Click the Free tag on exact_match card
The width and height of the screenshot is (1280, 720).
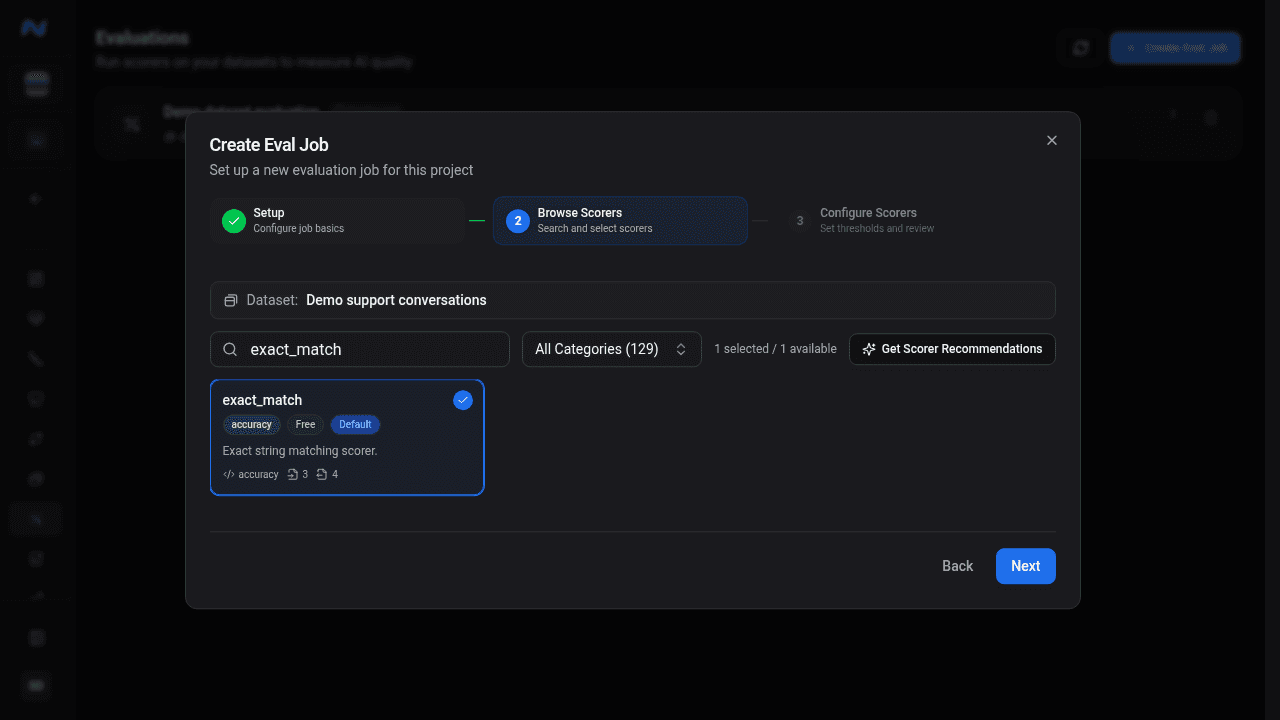click(x=305, y=425)
